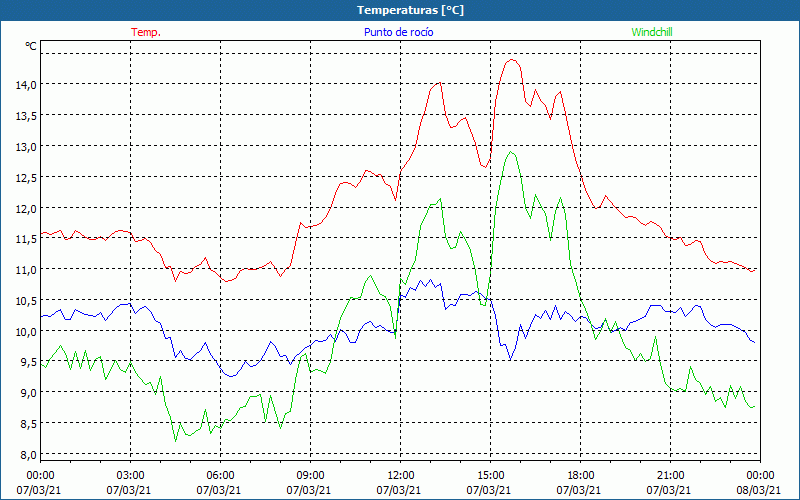Click the 15:00 time axis label
This screenshot has height=500, width=800.
490,476
